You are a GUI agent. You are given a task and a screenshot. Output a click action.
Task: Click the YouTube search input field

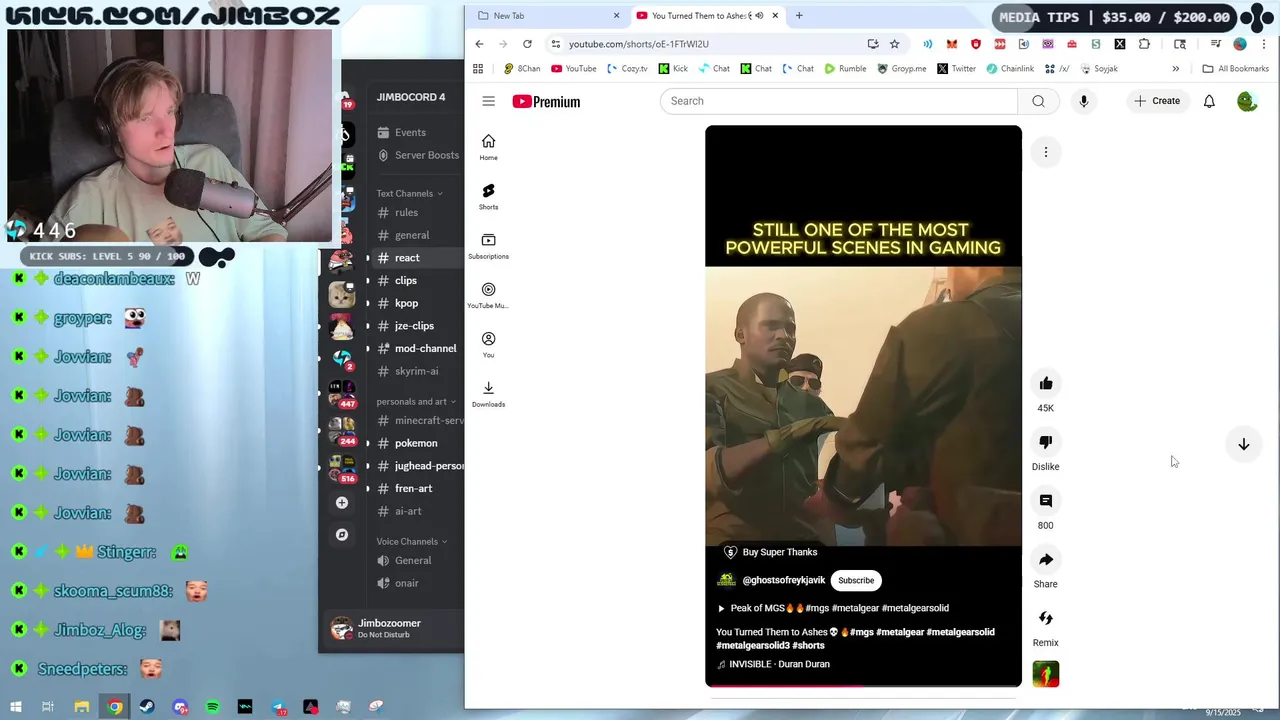tap(839, 101)
